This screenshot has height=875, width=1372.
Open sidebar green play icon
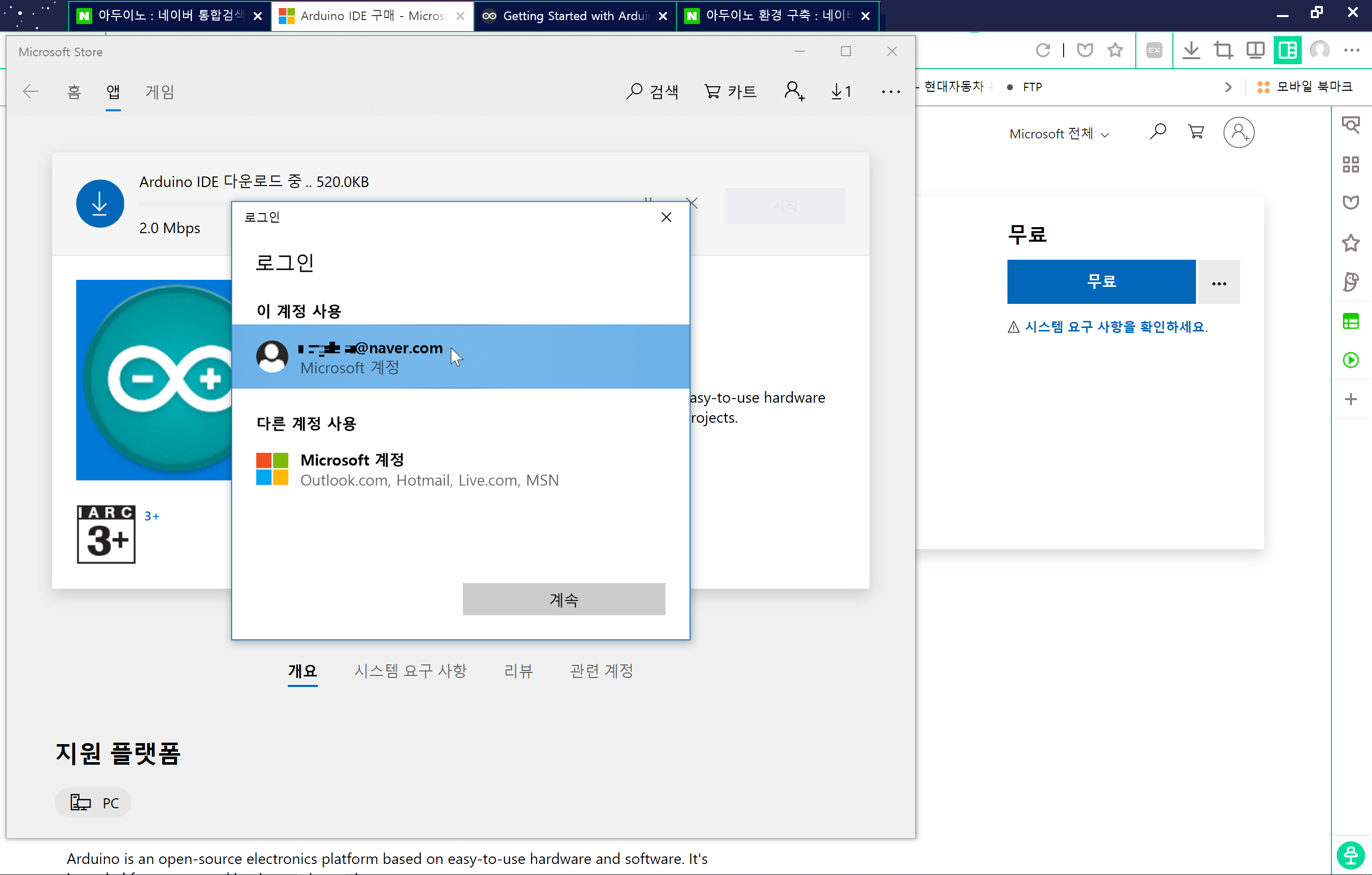pos(1351,360)
